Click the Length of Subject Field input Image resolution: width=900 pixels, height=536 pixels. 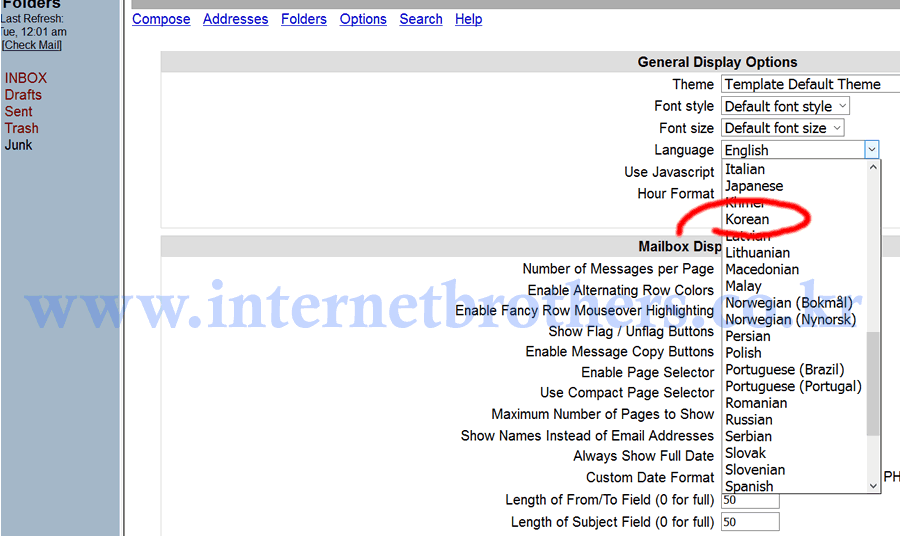click(749, 522)
